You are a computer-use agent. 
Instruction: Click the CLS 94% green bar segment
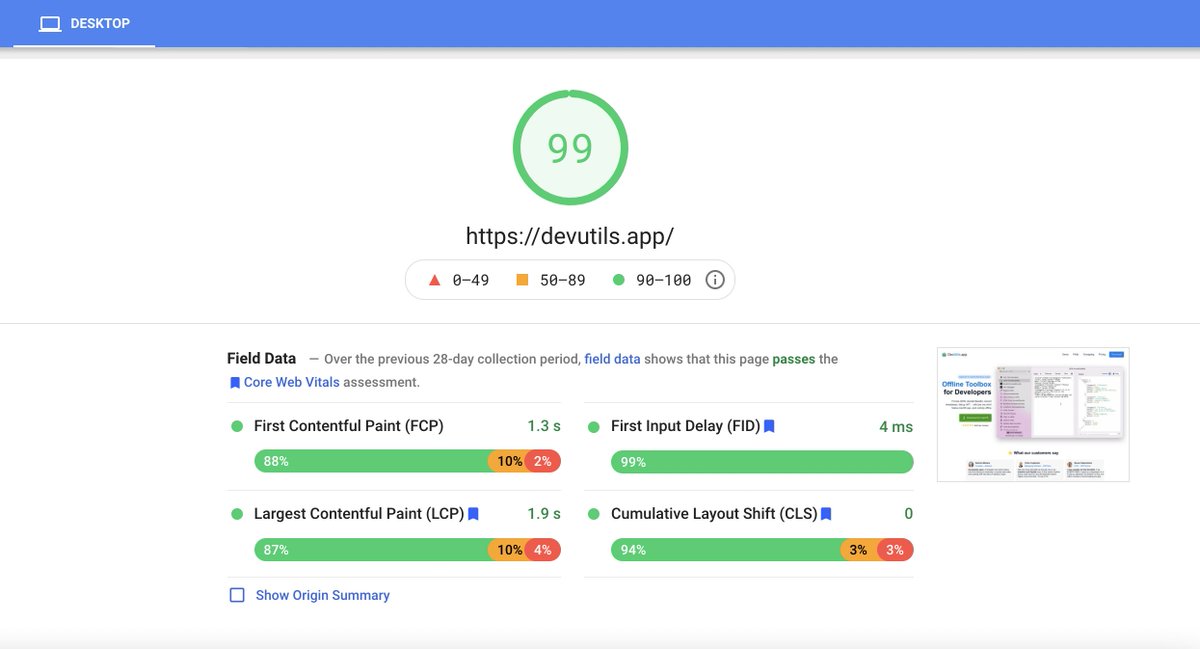coord(725,549)
